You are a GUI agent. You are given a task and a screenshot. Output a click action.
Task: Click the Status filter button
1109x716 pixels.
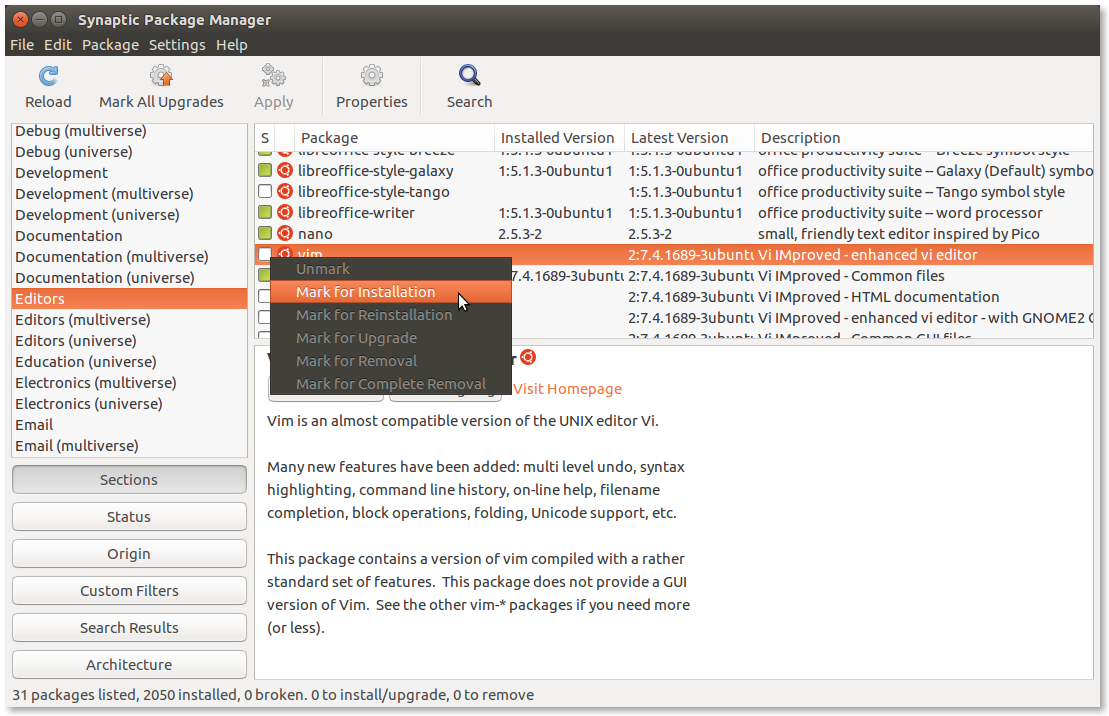coord(129,516)
